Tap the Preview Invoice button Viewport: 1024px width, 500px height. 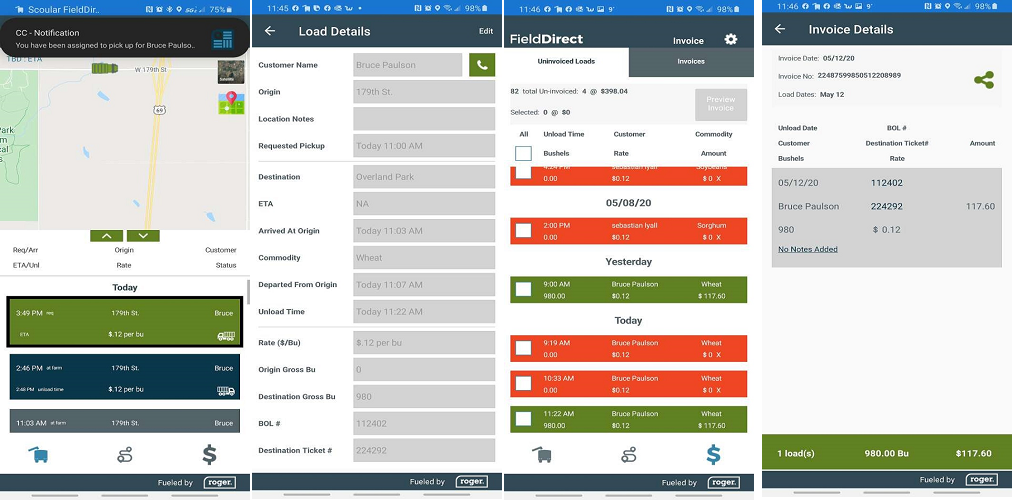point(720,104)
